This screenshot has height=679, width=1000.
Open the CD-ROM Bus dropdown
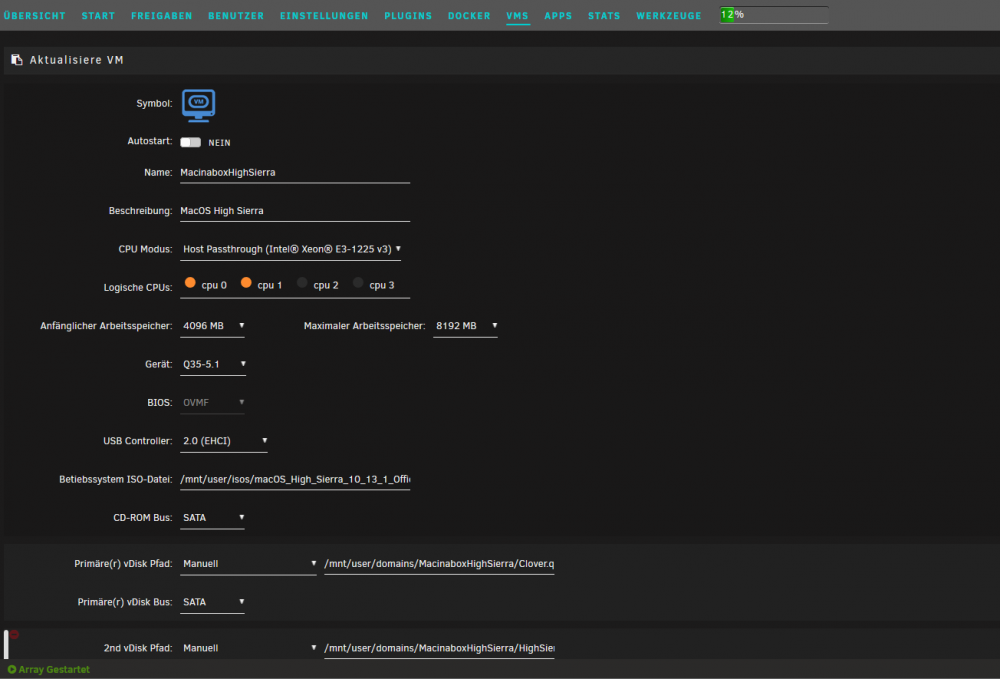213,518
